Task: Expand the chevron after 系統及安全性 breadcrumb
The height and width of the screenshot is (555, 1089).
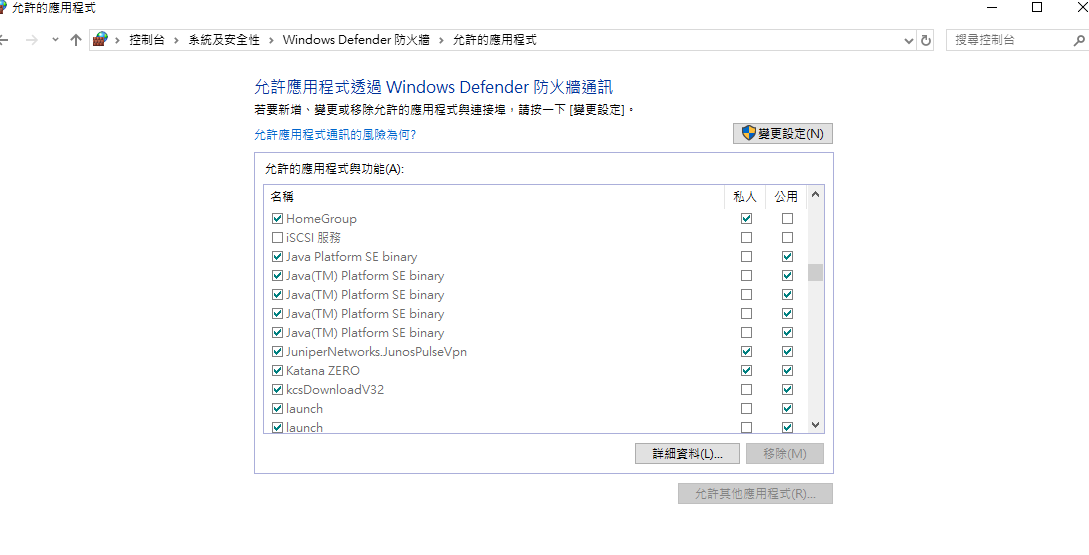Action: pos(271,40)
